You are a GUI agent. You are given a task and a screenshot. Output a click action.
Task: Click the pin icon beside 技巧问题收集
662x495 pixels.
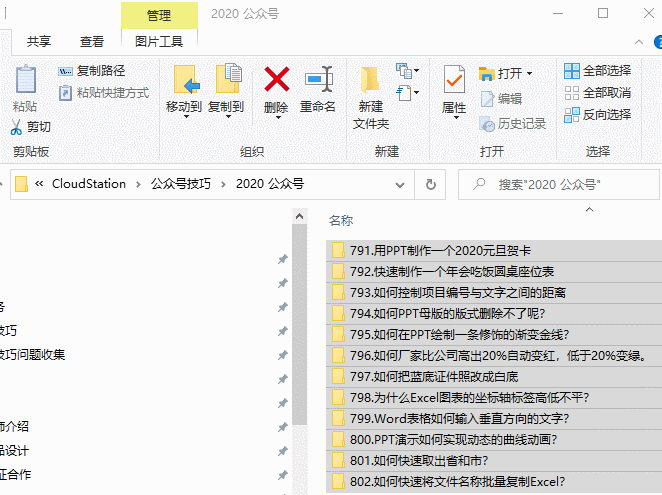click(282, 355)
